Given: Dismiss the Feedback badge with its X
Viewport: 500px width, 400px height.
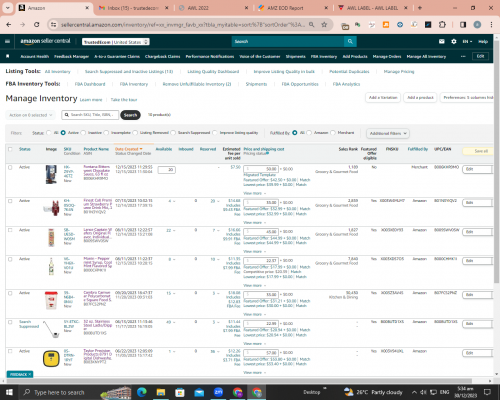Looking at the screenshot, I should click(30, 374).
